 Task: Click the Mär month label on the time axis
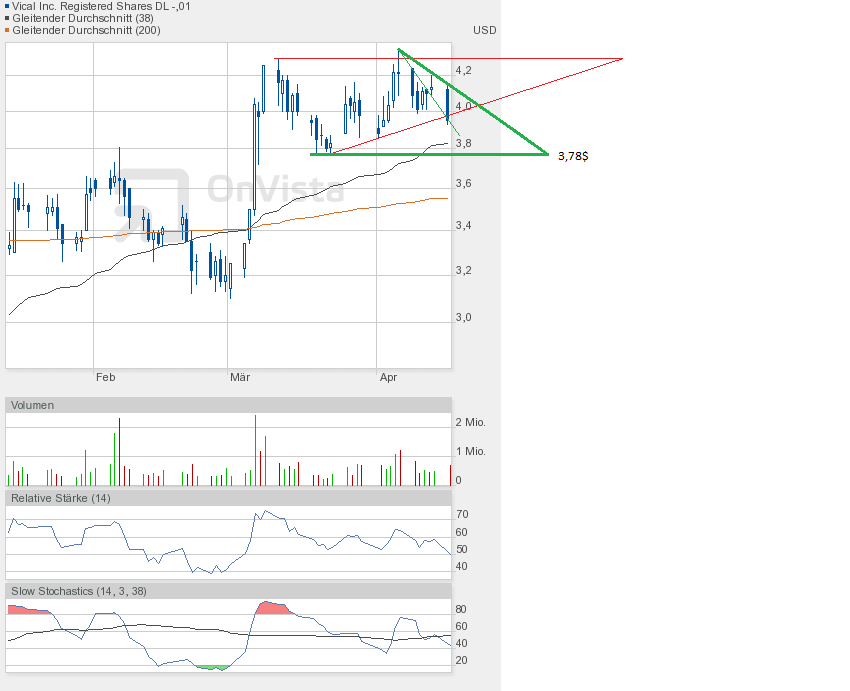[240, 377]
